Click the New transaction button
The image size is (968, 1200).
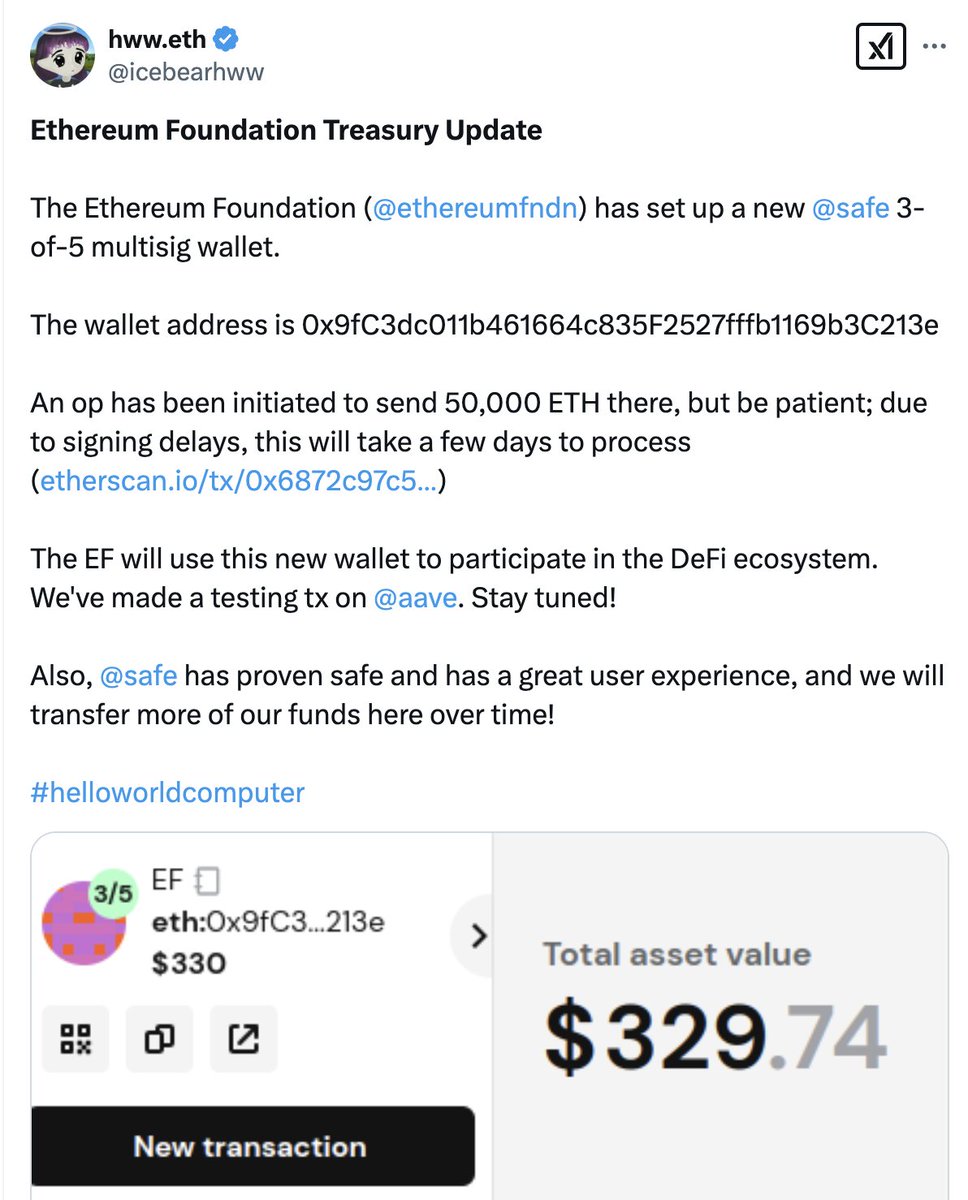[252, 1146]
